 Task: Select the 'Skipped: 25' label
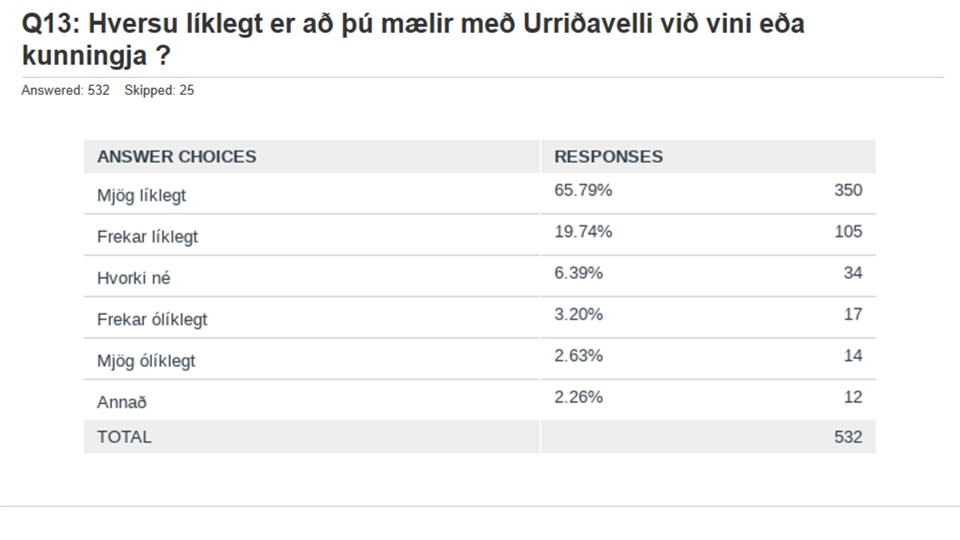click(159, 90)
